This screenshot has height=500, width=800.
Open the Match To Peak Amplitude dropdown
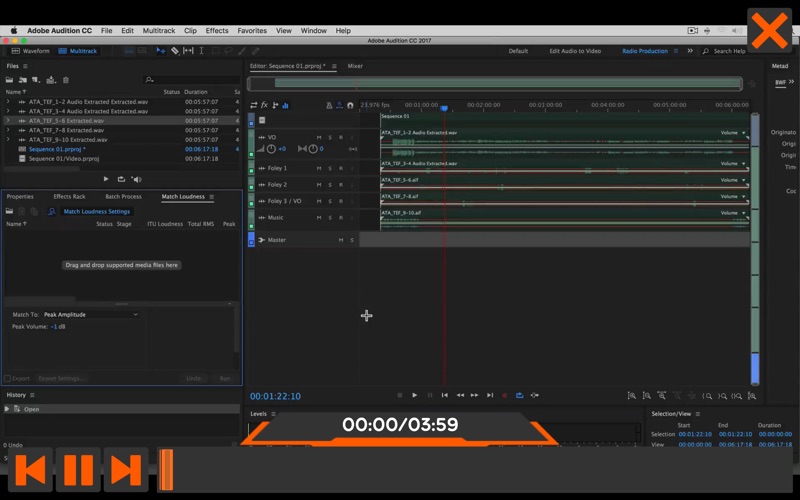90,315
